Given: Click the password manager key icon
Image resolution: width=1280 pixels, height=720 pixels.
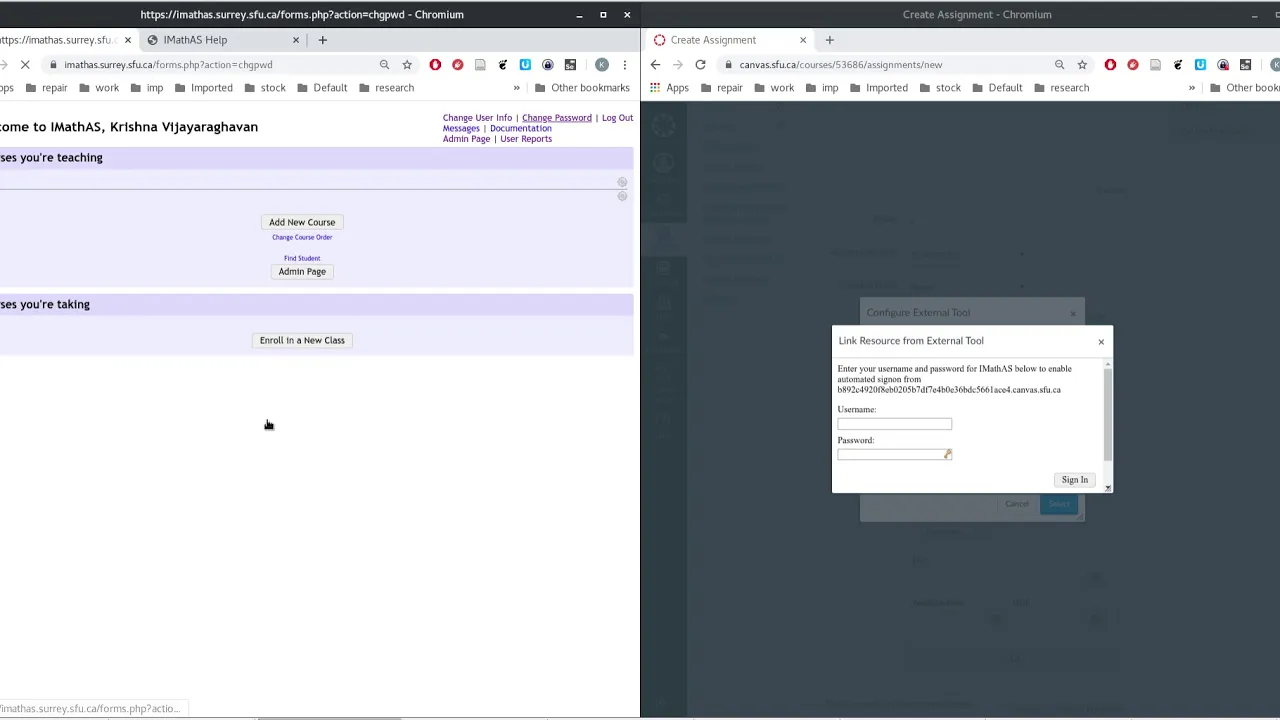Looking at the screenshot, I should pos(948,455).
